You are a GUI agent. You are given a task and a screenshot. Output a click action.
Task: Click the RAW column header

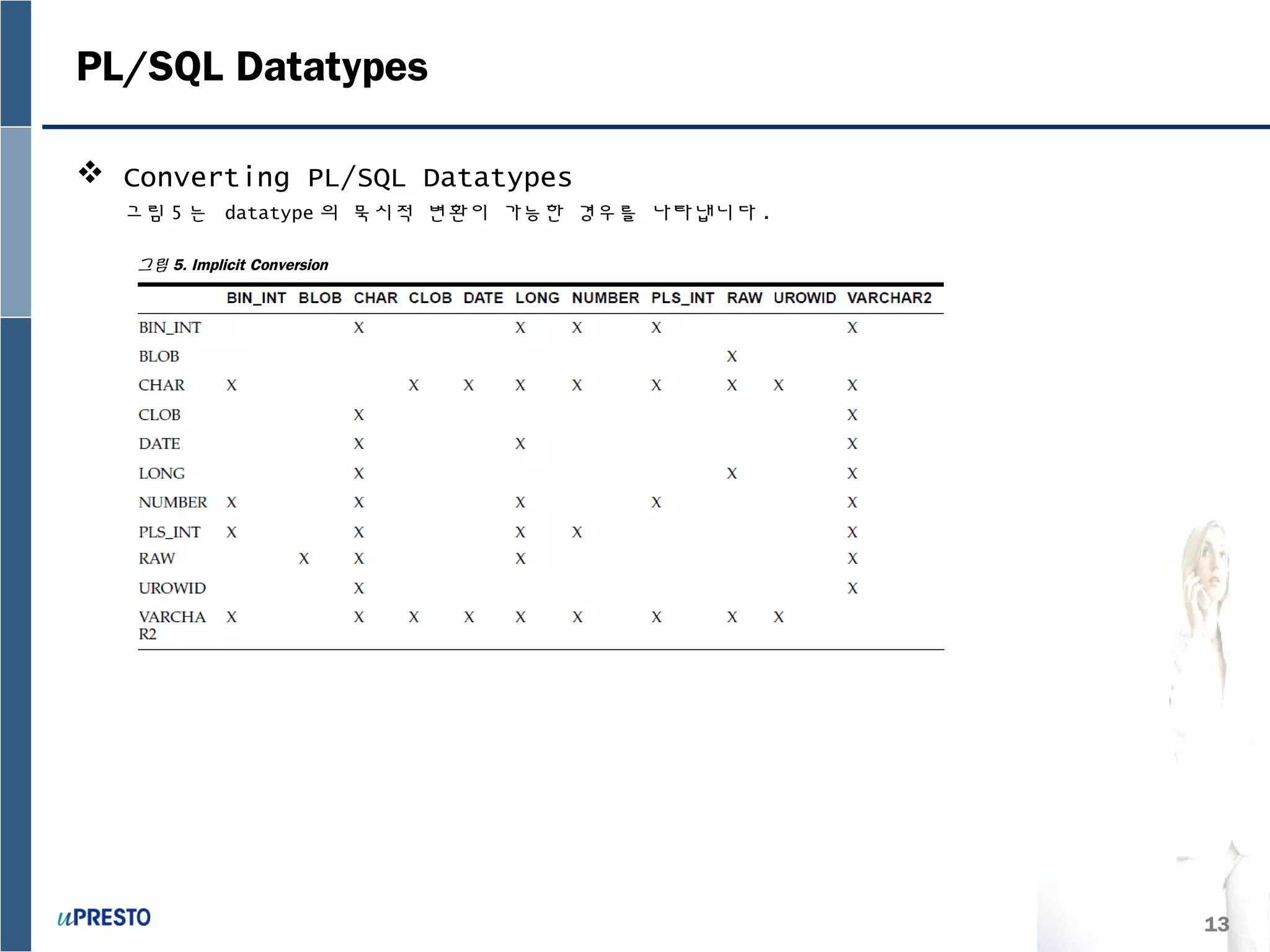(x=745, y=298)
